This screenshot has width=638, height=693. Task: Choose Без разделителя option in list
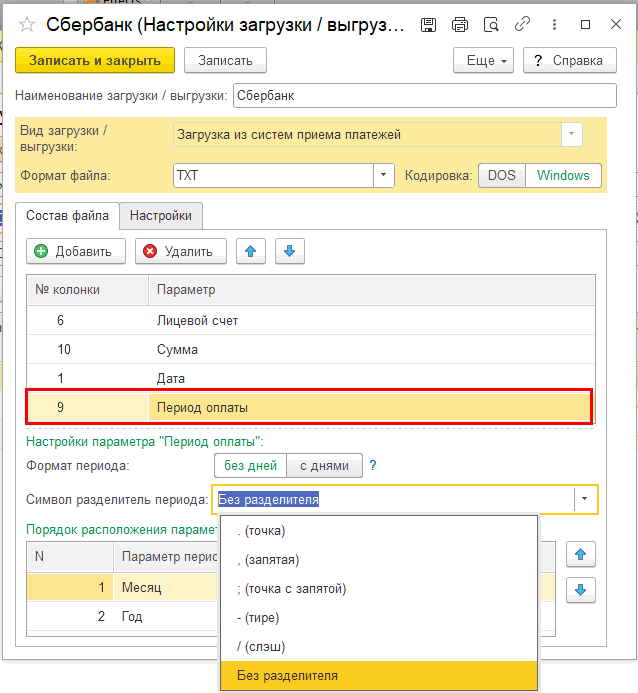pyautogui.click(x=379, y=675)
